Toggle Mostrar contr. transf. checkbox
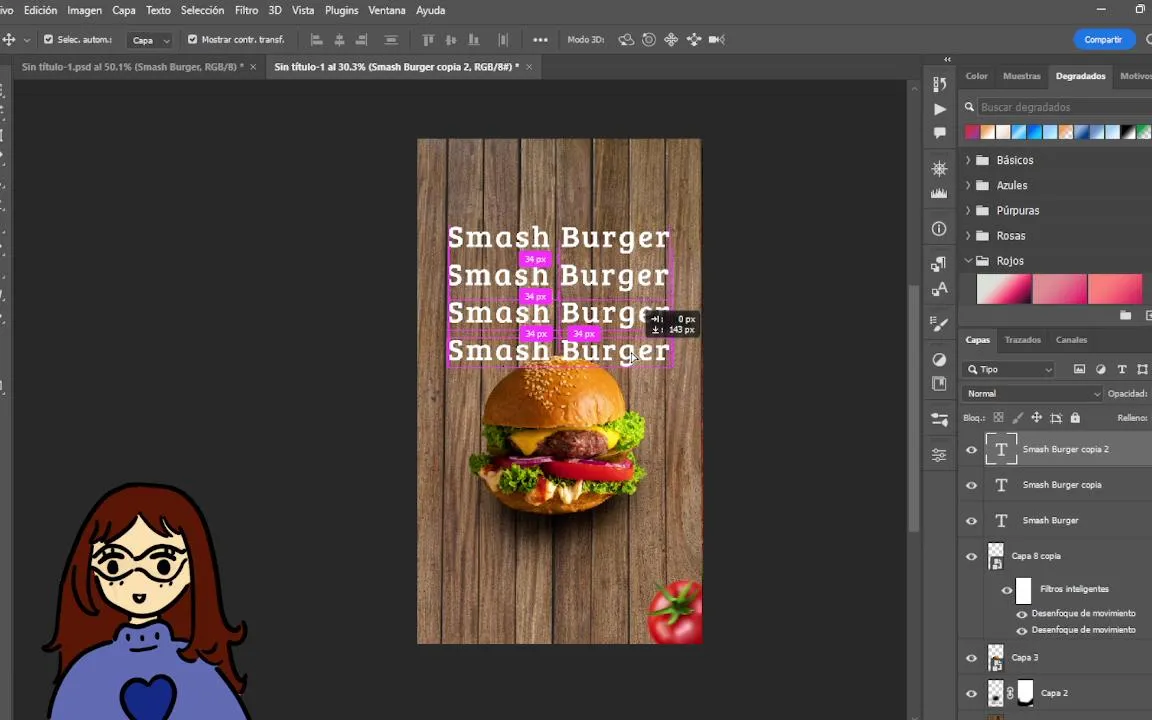Image resolution: width=1152 pixels, height=720 pixels. 192,40
